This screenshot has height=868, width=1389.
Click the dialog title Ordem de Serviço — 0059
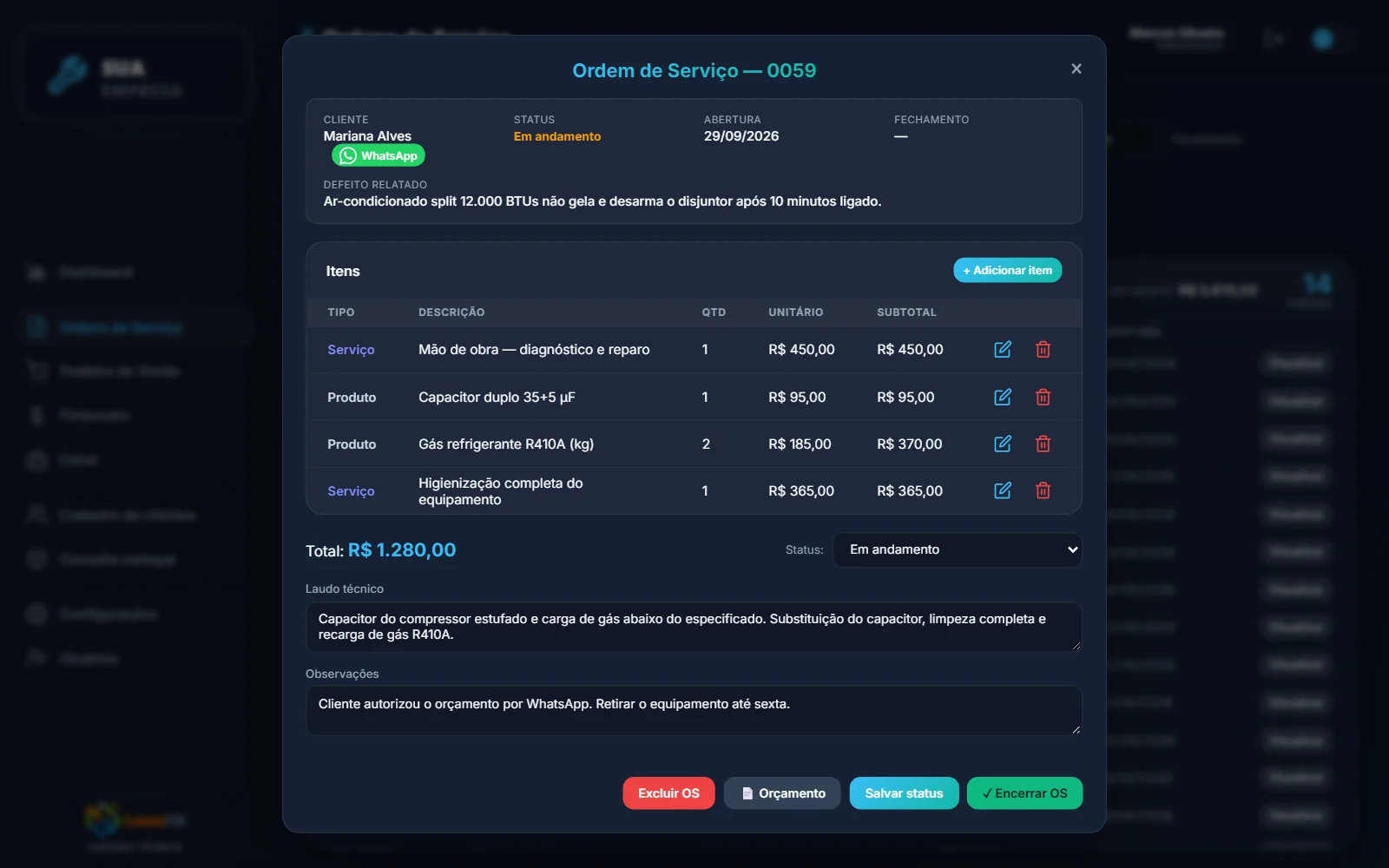(694, 70)
